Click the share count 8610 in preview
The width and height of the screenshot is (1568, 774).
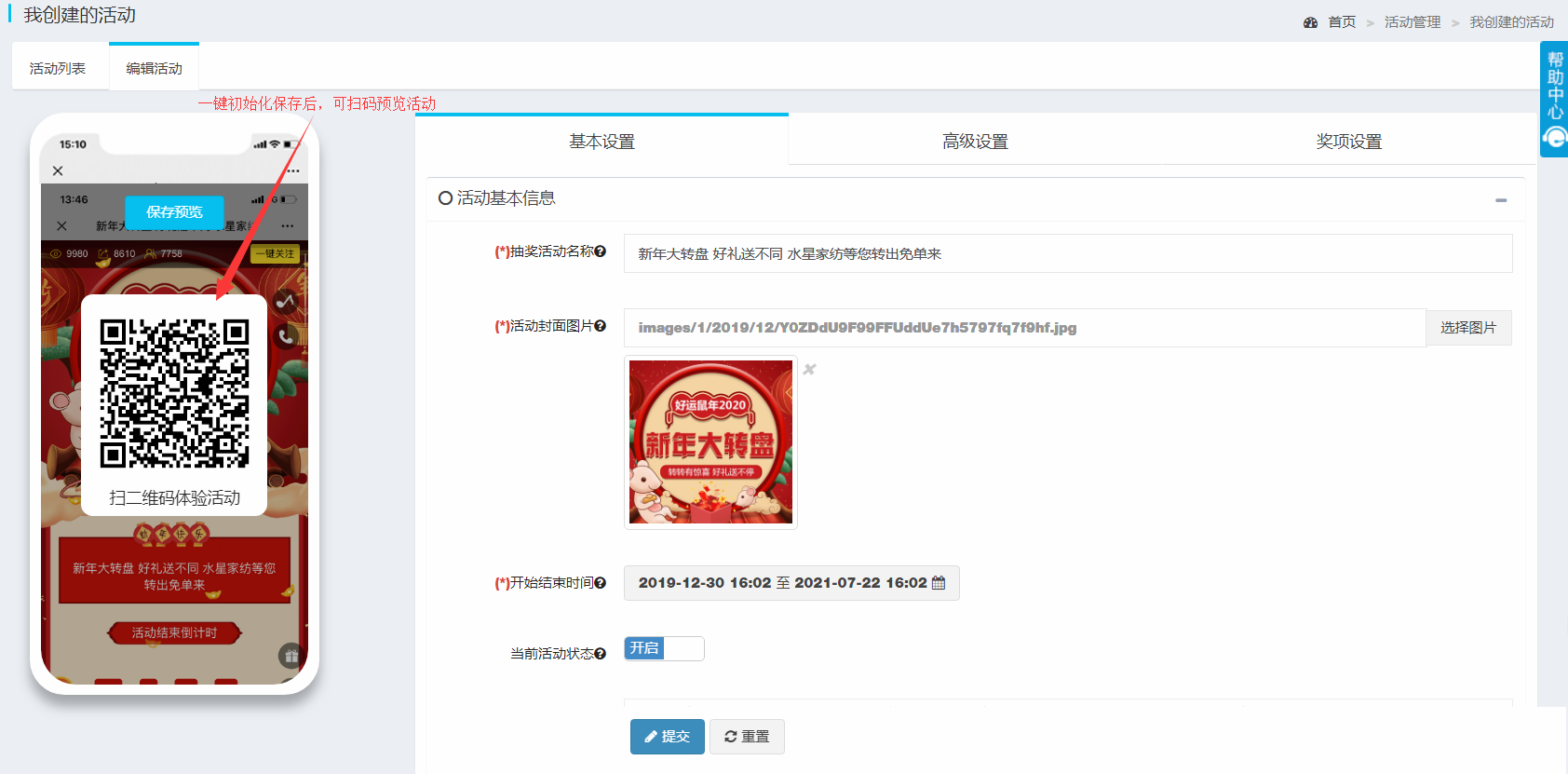(x=116, y=253)
